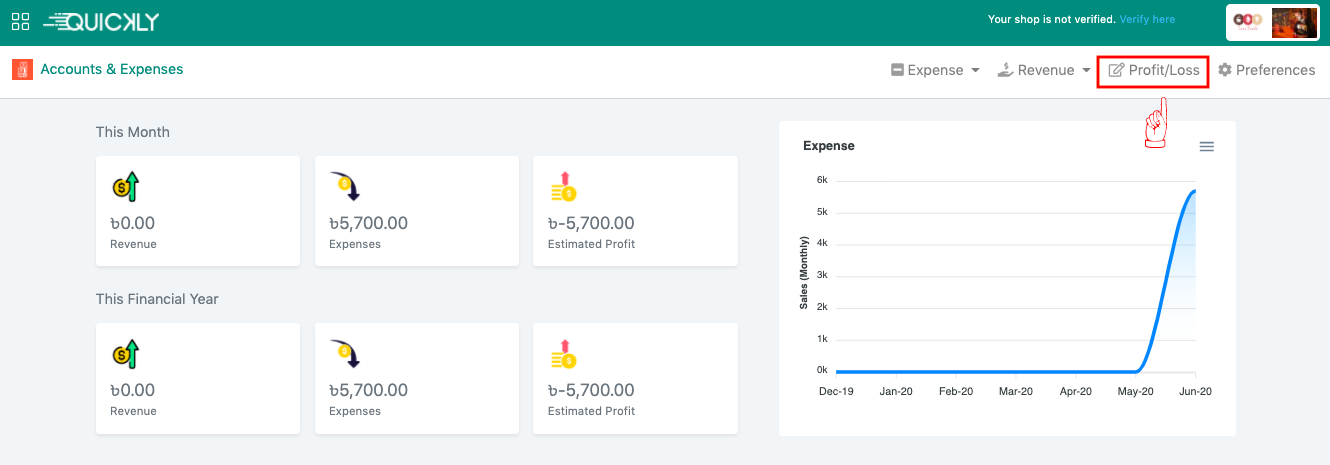This screenshot has width=1330, height=465.
Task: Open the app grid menu icon
Action: coord(20,21)
